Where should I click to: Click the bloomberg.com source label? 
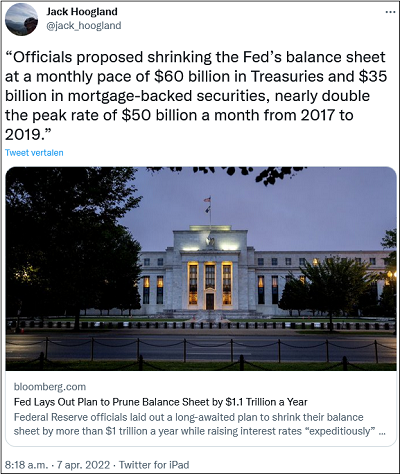point(50,387)
